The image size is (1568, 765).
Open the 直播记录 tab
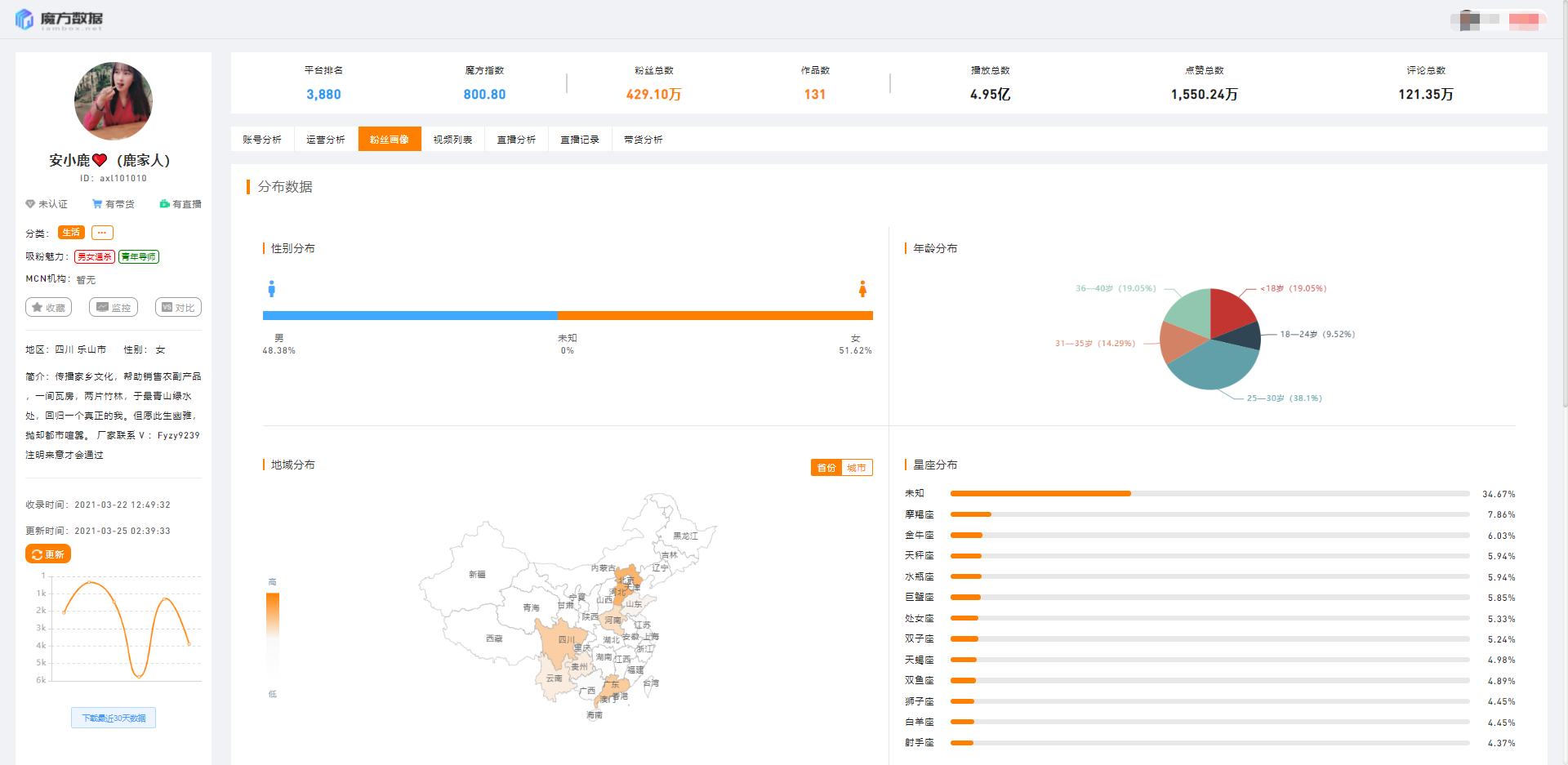coord(580,140)
